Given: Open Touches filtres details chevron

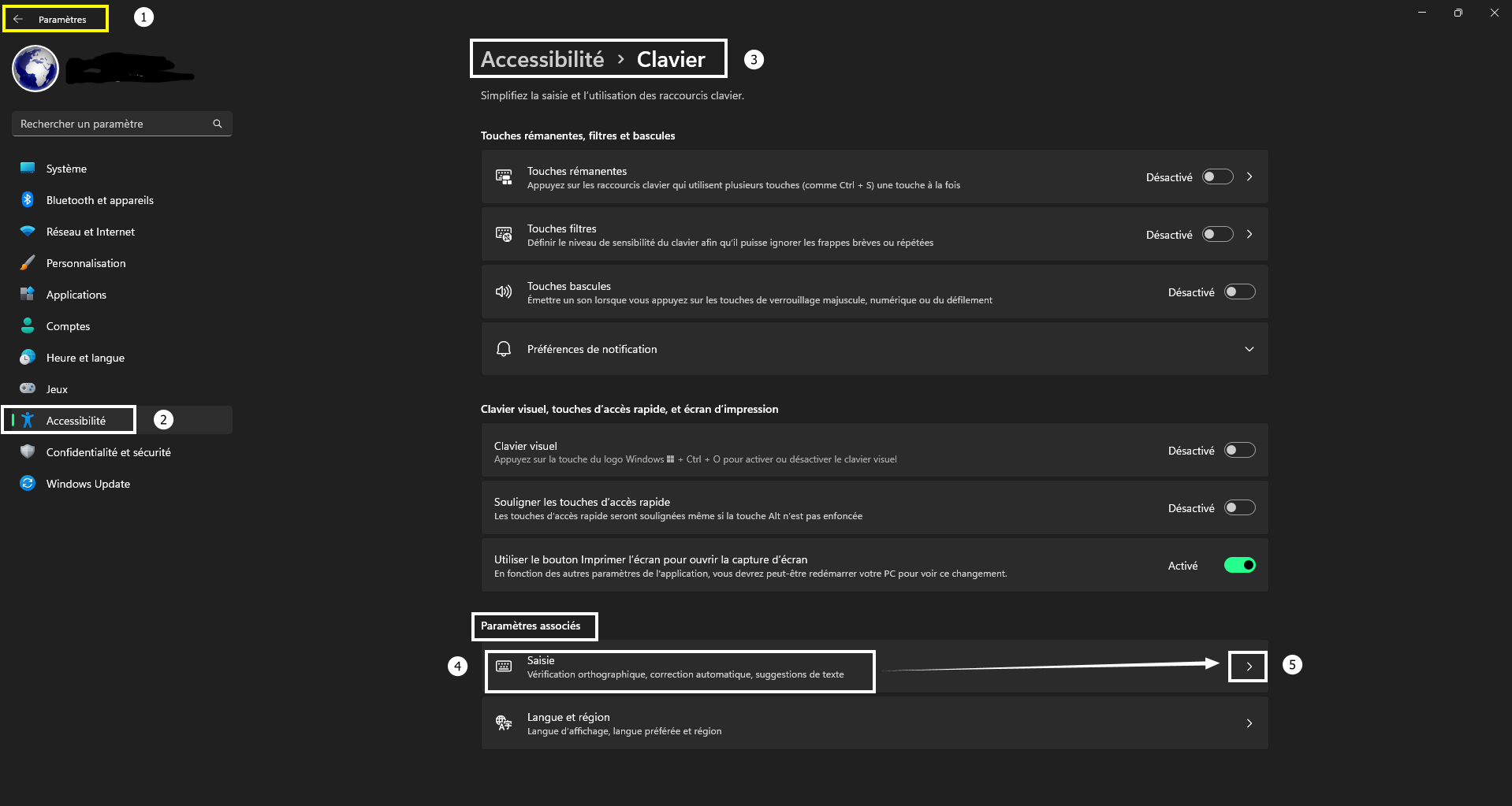Looking at the screenshot, I should [1249, 235].
